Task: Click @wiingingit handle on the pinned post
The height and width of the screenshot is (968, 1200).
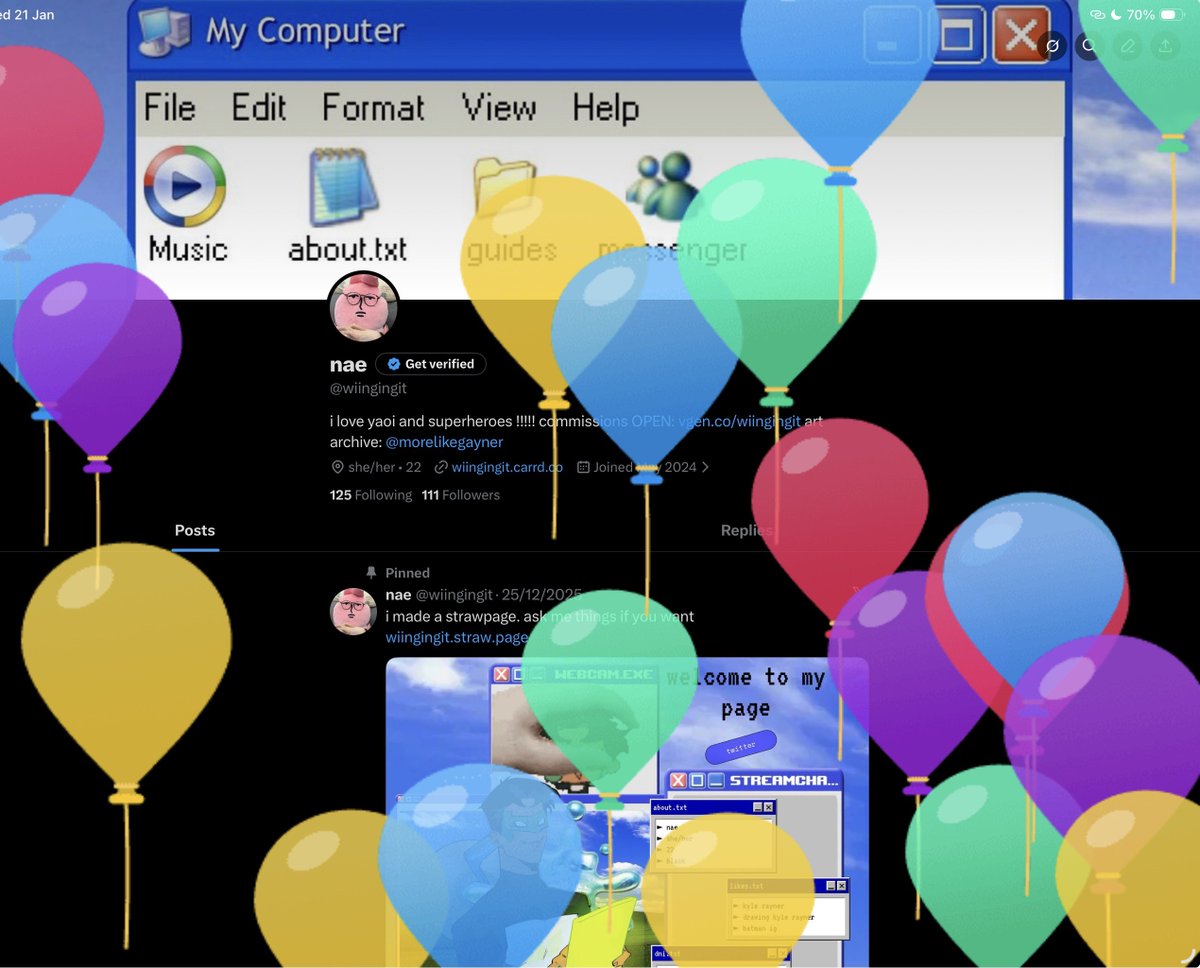Action: 455,595
